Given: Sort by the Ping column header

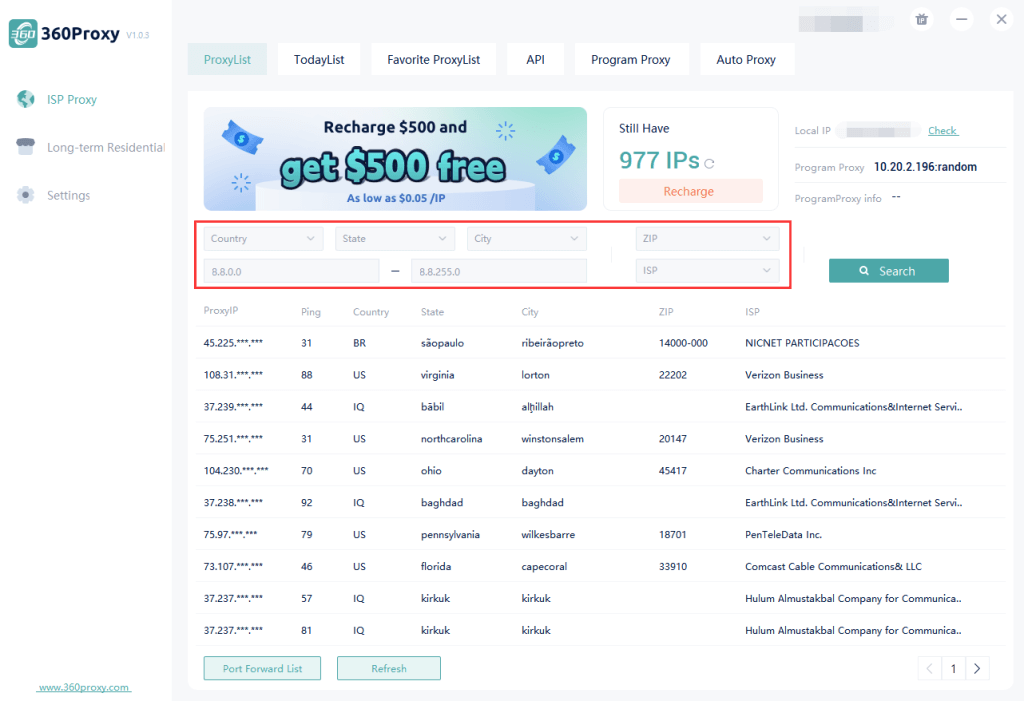Looking at the screenshot, I should point(311,312).
